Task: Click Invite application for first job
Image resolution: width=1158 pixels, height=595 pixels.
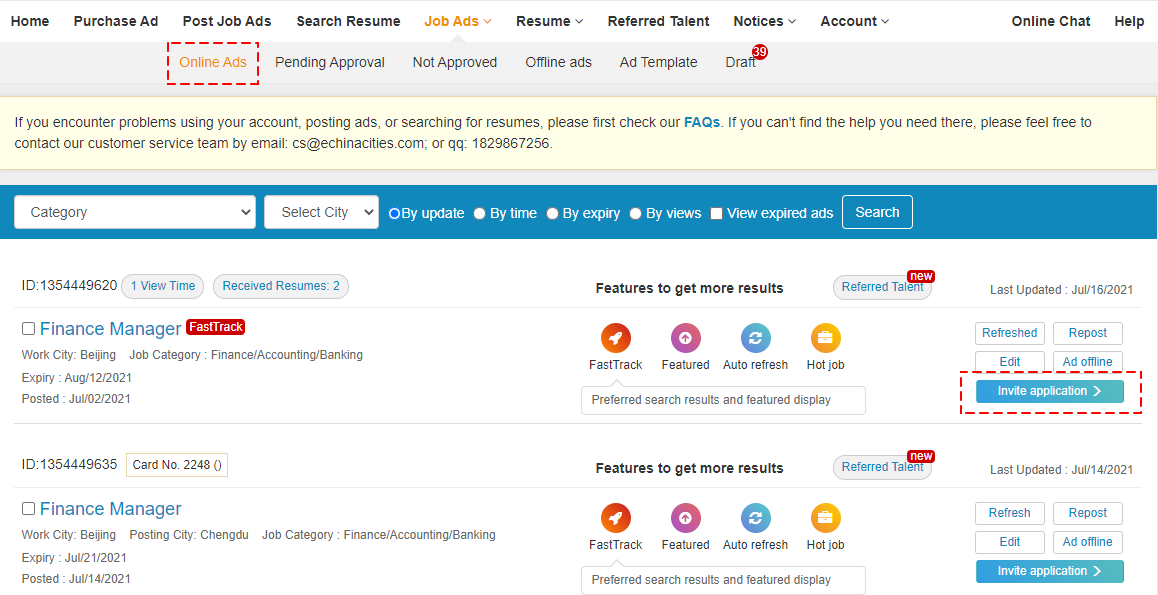Action: pyautogui.click(x=1049, y=391)
